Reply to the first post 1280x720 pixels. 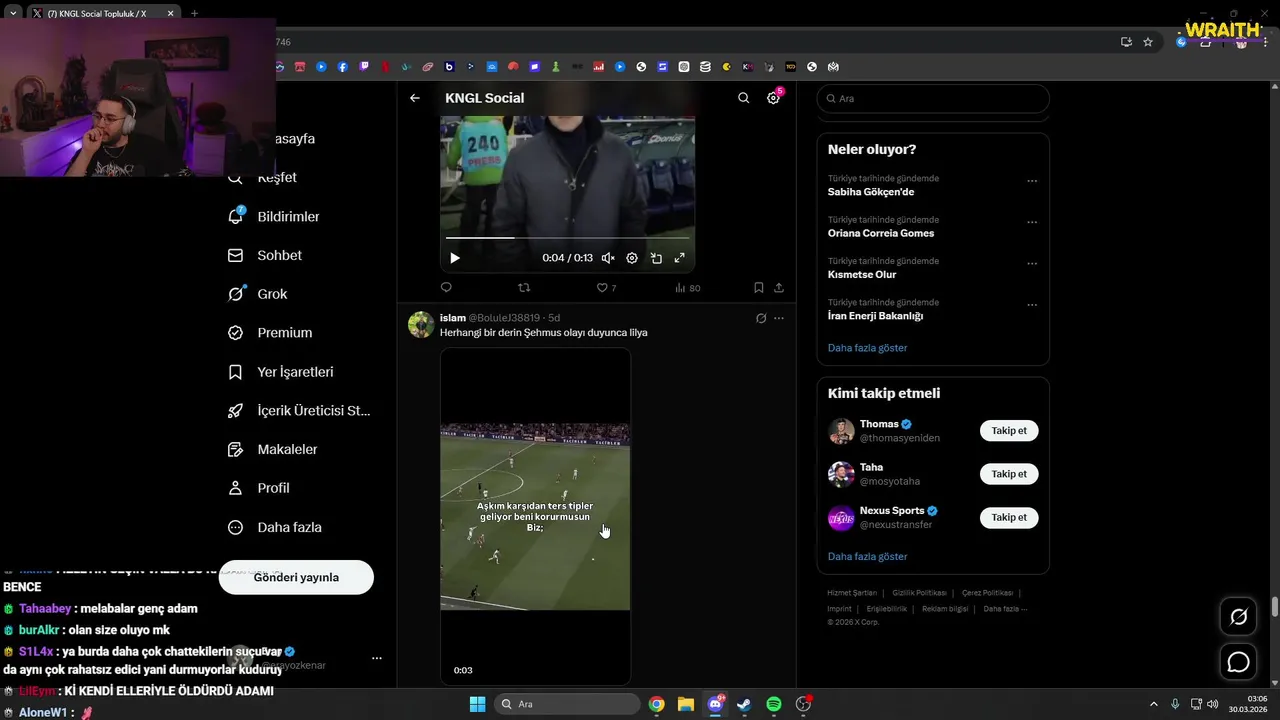(x=446, y=288)
